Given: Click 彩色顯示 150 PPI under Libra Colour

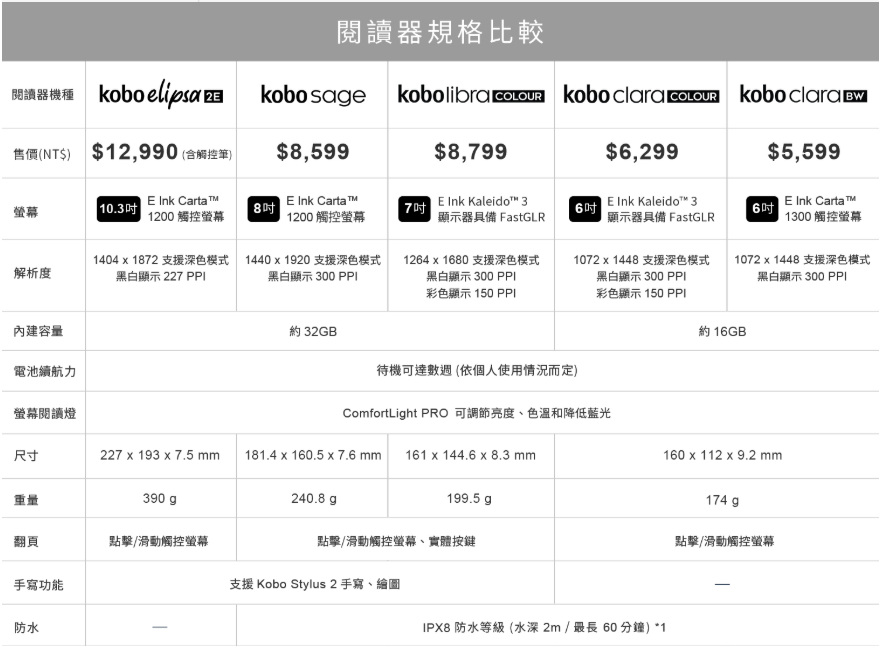Looking at the screenshot, I should point(471,293).
